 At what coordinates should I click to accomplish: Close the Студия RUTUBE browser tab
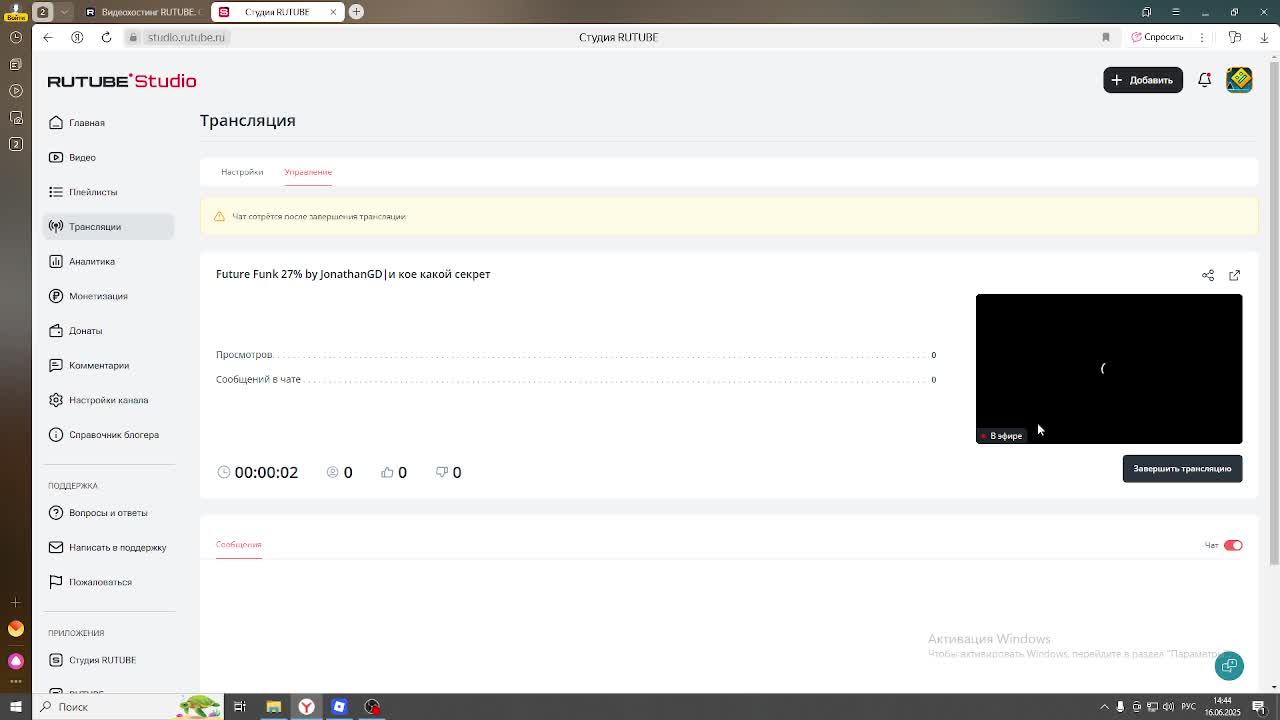tap(333, 12)
